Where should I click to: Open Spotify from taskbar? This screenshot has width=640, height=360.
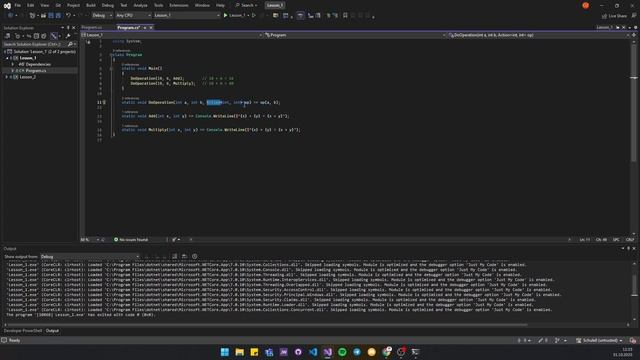[x=342, y=352]
